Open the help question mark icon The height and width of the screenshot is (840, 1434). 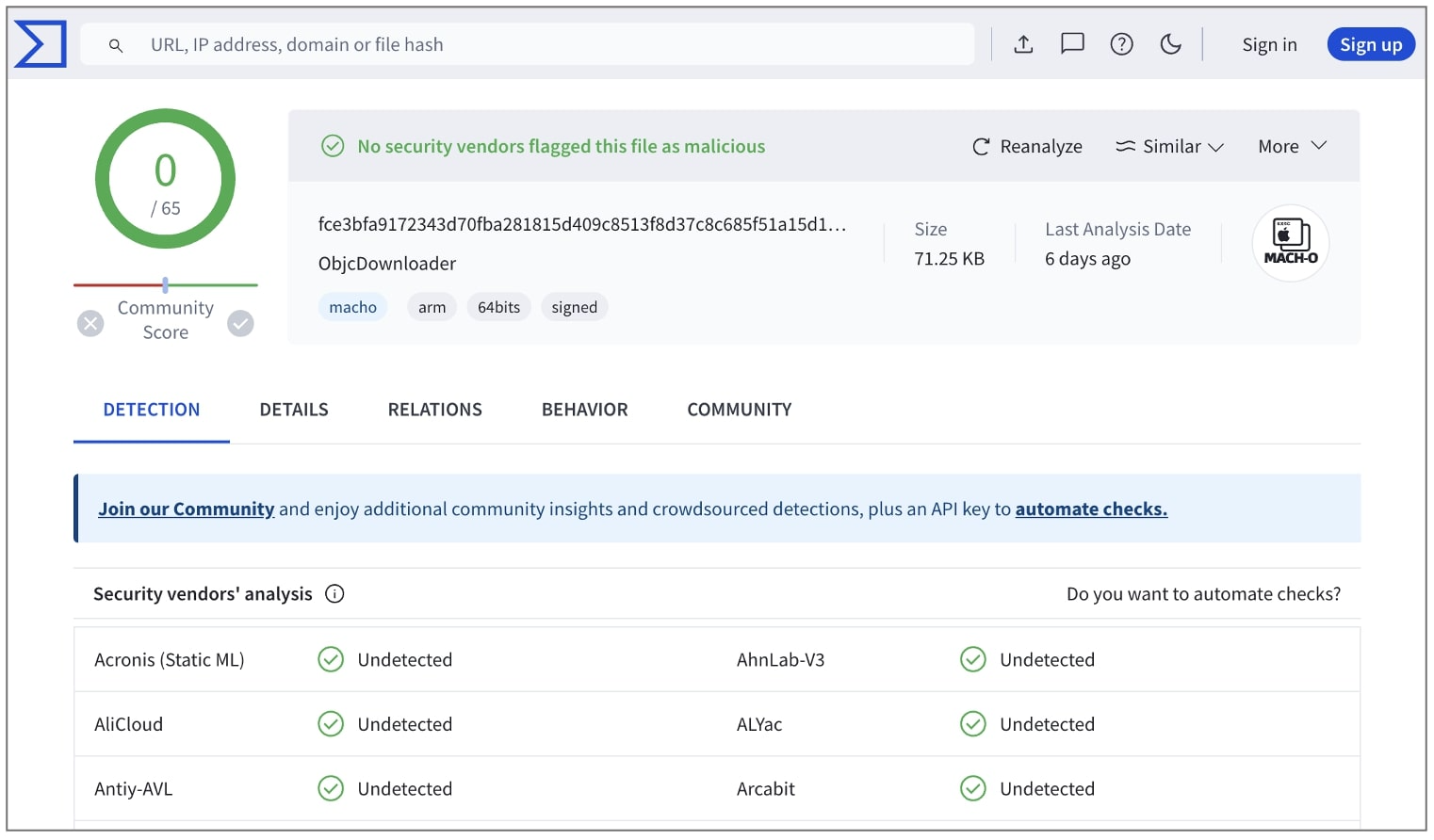pos(1121,44)
